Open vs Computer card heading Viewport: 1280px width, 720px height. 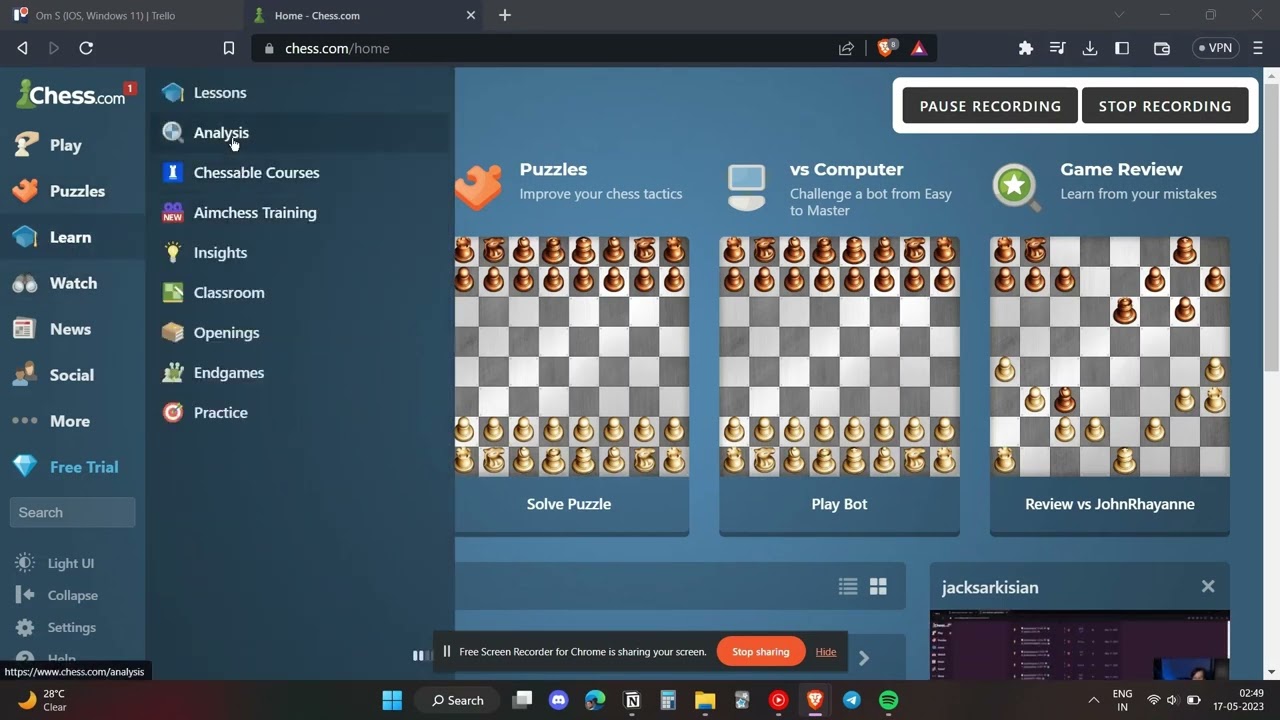846,169
